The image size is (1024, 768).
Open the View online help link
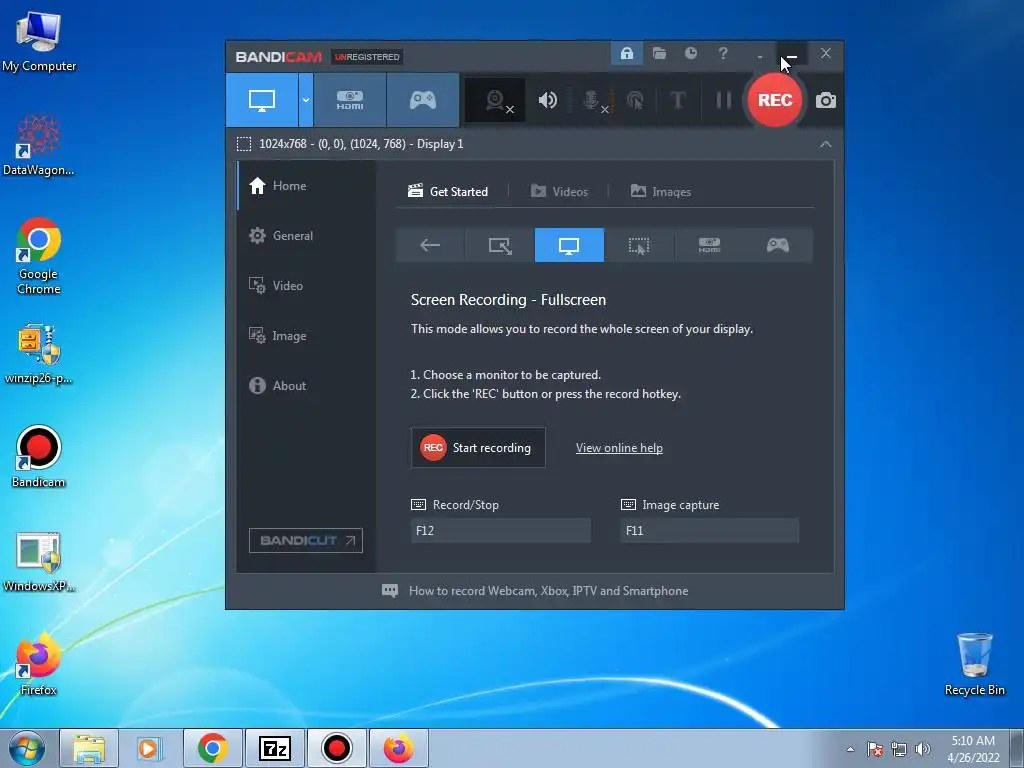[x=619, y=448]
